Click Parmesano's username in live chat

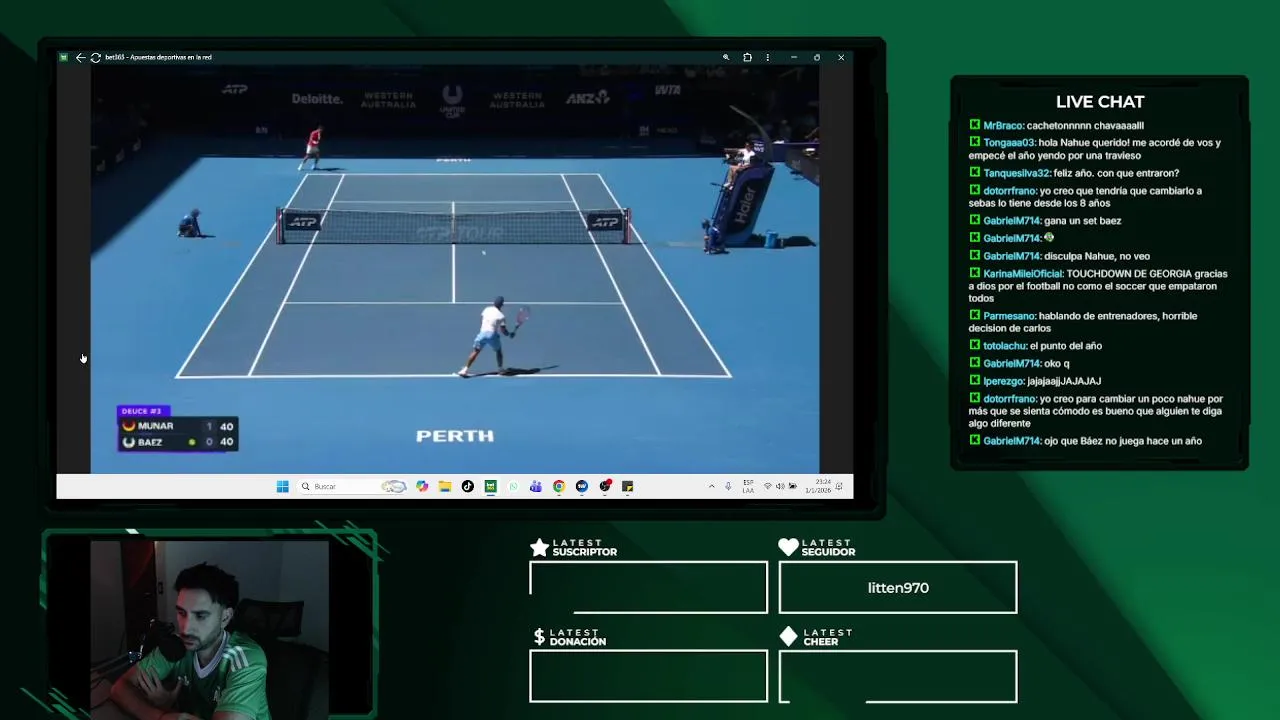pos(1010,316)
